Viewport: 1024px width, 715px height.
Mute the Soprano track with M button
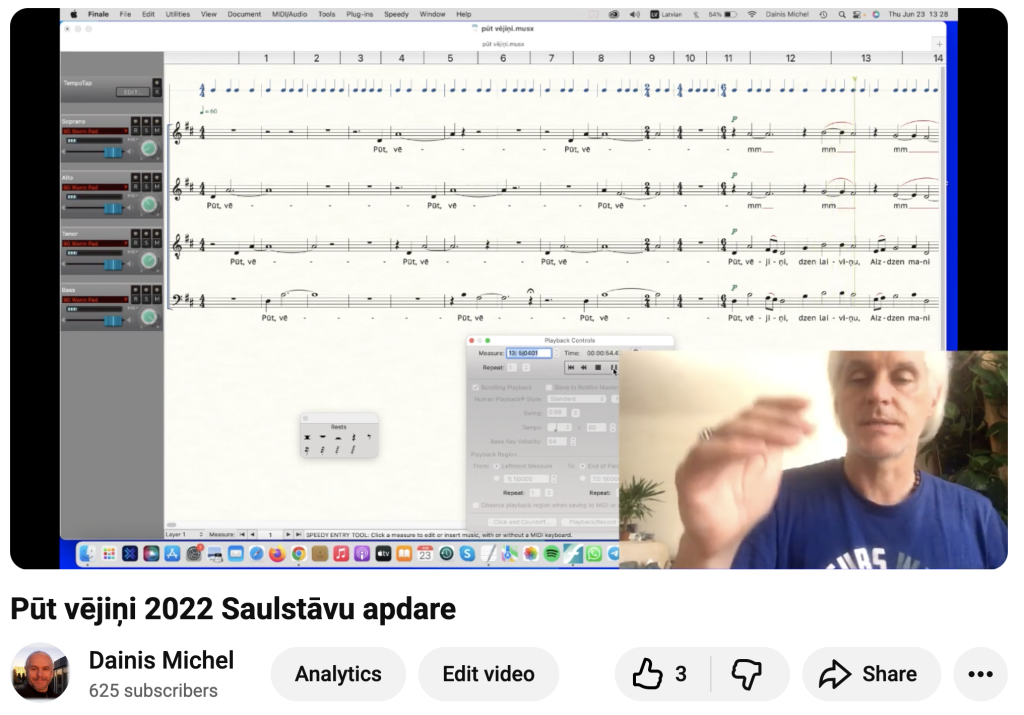157,130
